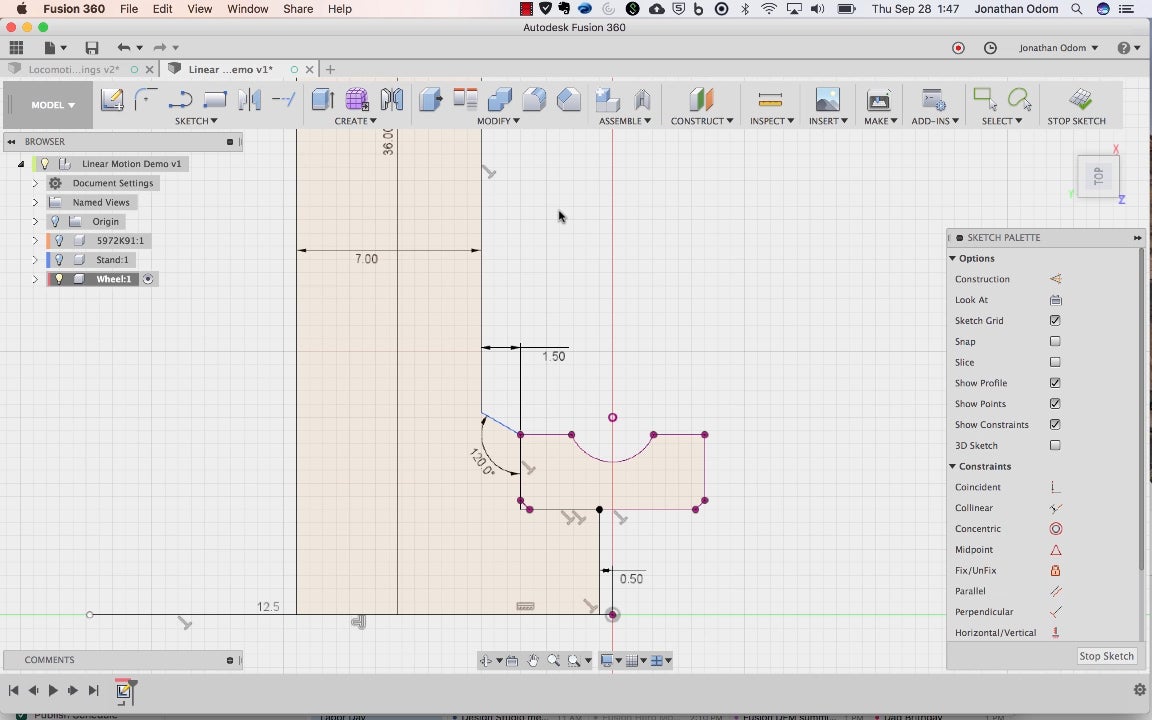The height and width of the screenshot is (720, 1152).
Task: Click the Construction option icon
Action: click(x=1055, y=279)
